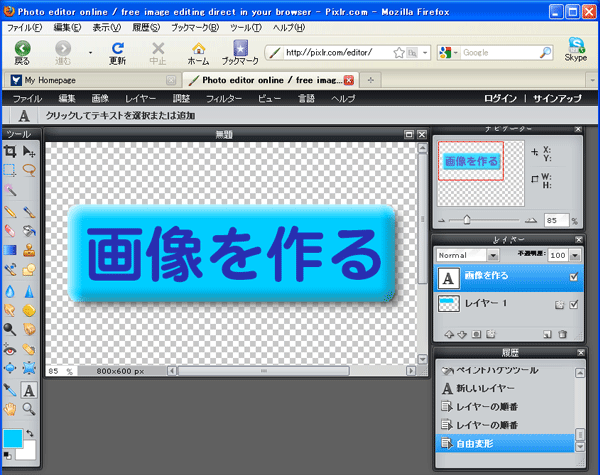600x475 pixels.
Task: Click the Firefox ホーム button
Action: [x=198, y=53]
